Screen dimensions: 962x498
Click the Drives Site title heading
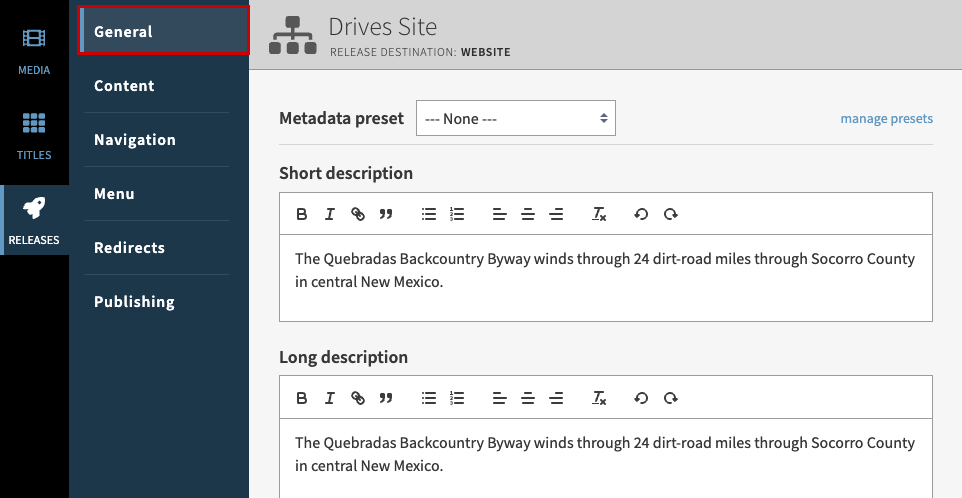click(x=382, y=26)
